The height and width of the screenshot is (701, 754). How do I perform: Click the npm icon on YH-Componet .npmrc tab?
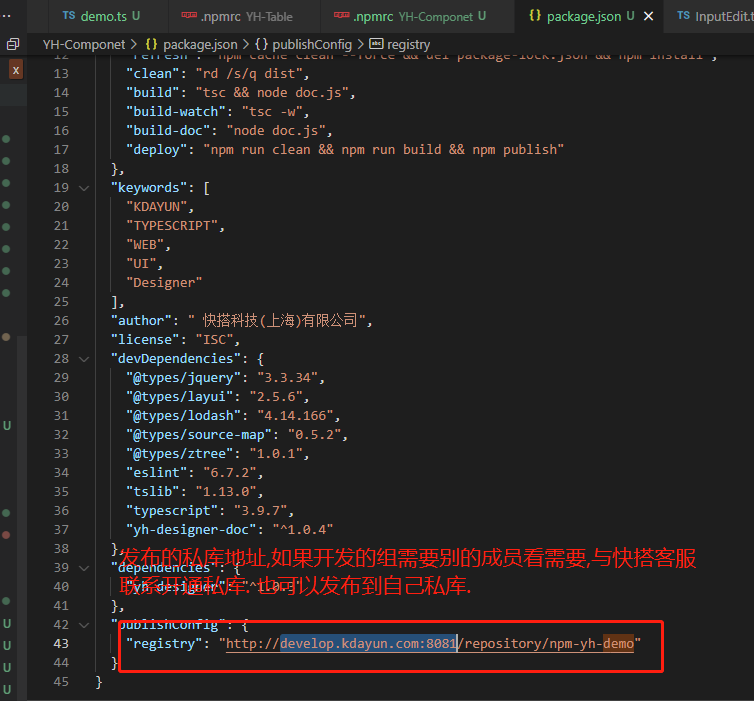click(342, 16)
